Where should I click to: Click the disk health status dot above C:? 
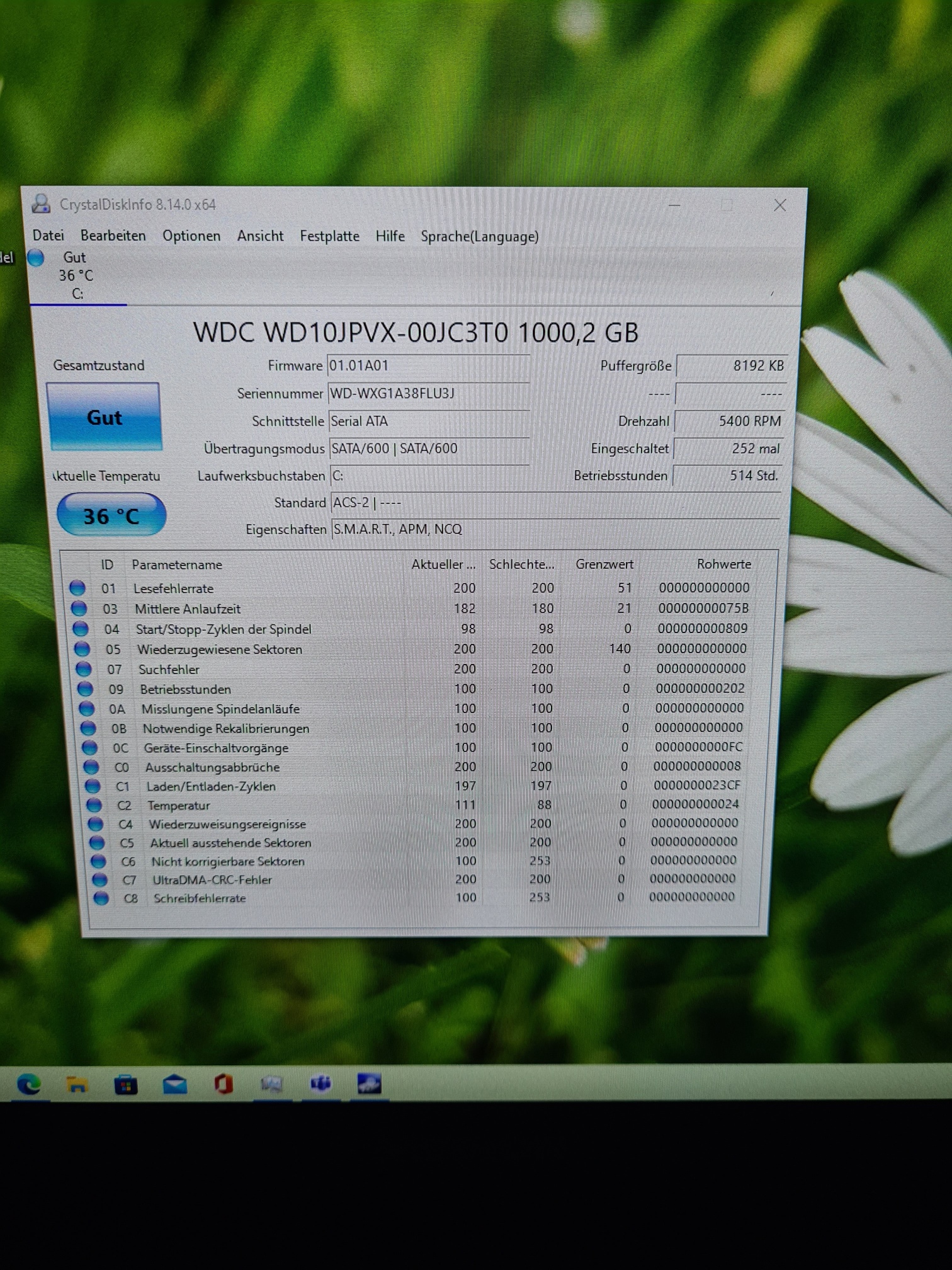pos(36,258)
